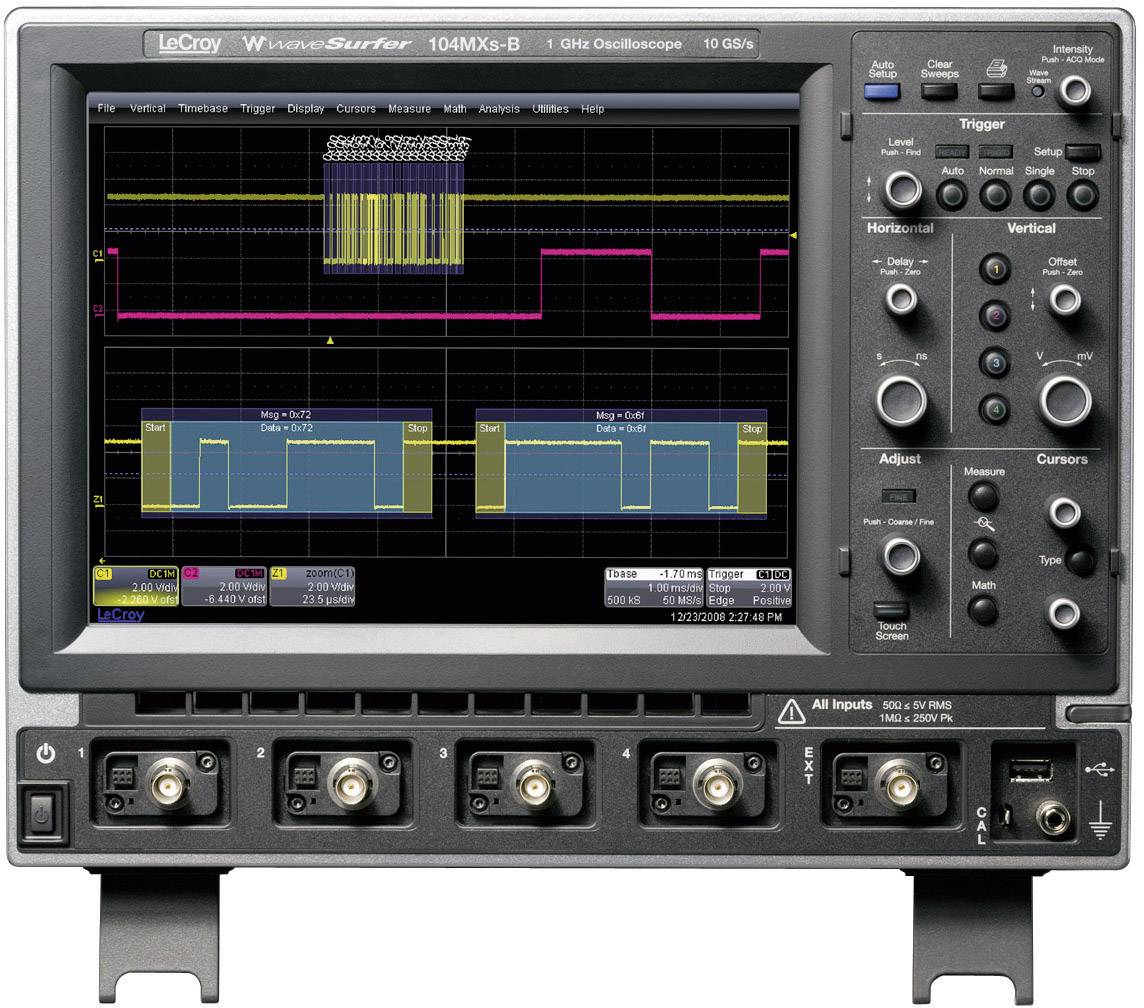
Task: Enable Stop trigger mode
Action: click(x=1083, y=195)
